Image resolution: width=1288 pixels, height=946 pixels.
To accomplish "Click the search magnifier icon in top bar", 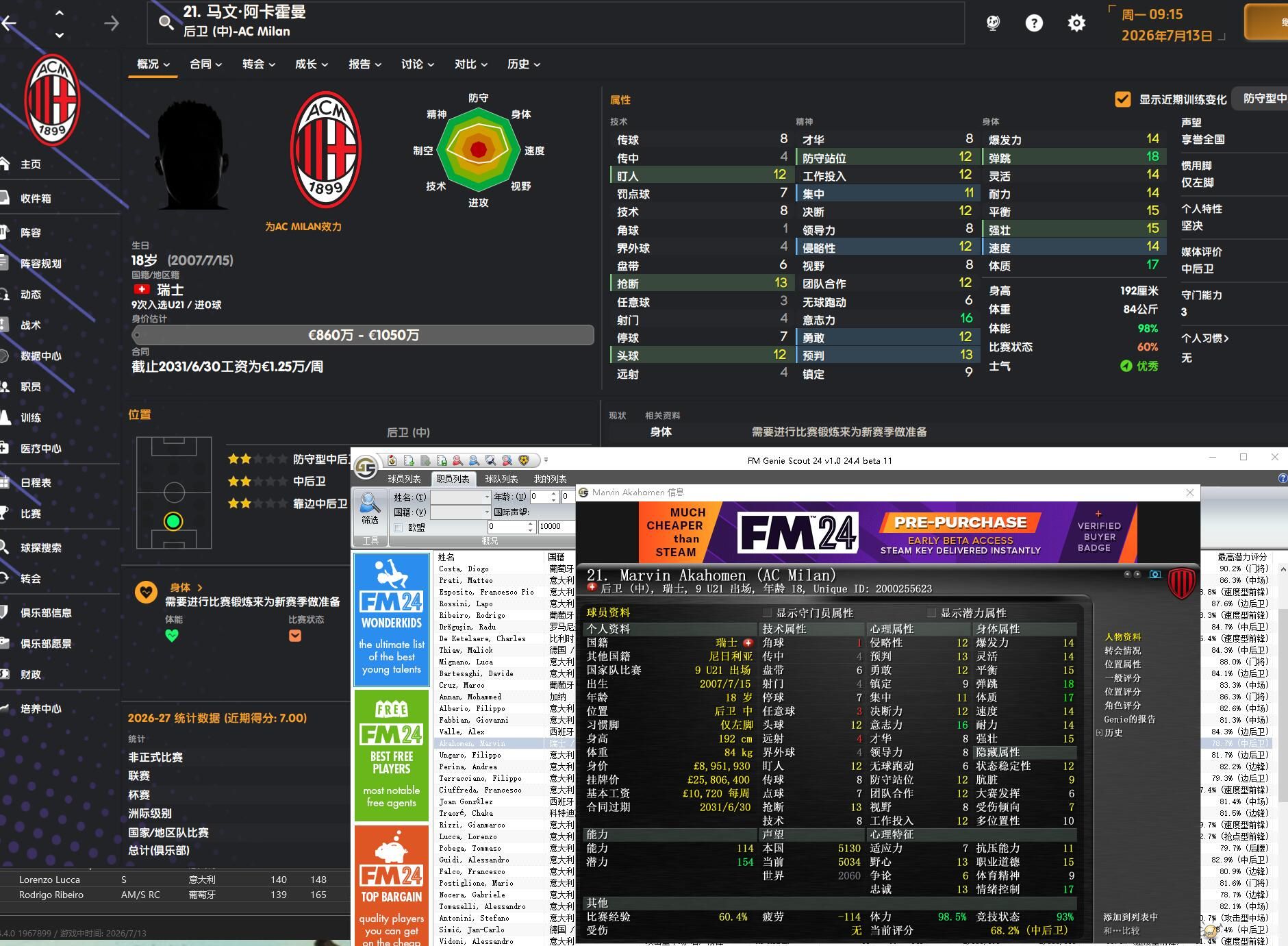I will (166, 23).
